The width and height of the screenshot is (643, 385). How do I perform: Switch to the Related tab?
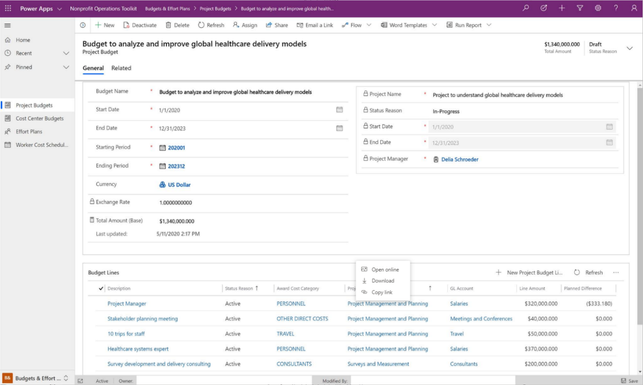click(121, 68)
